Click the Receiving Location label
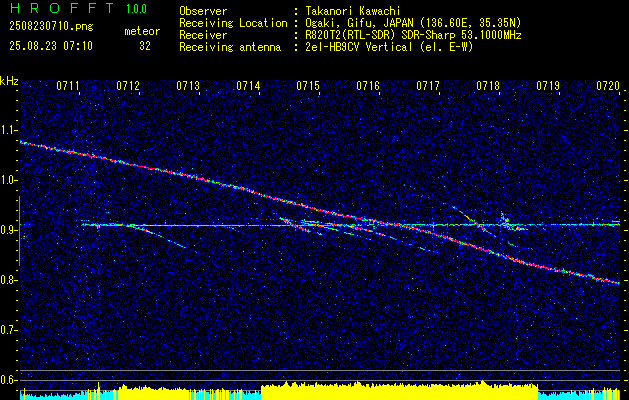Viewport: 629px width, 400px height. 233,23
